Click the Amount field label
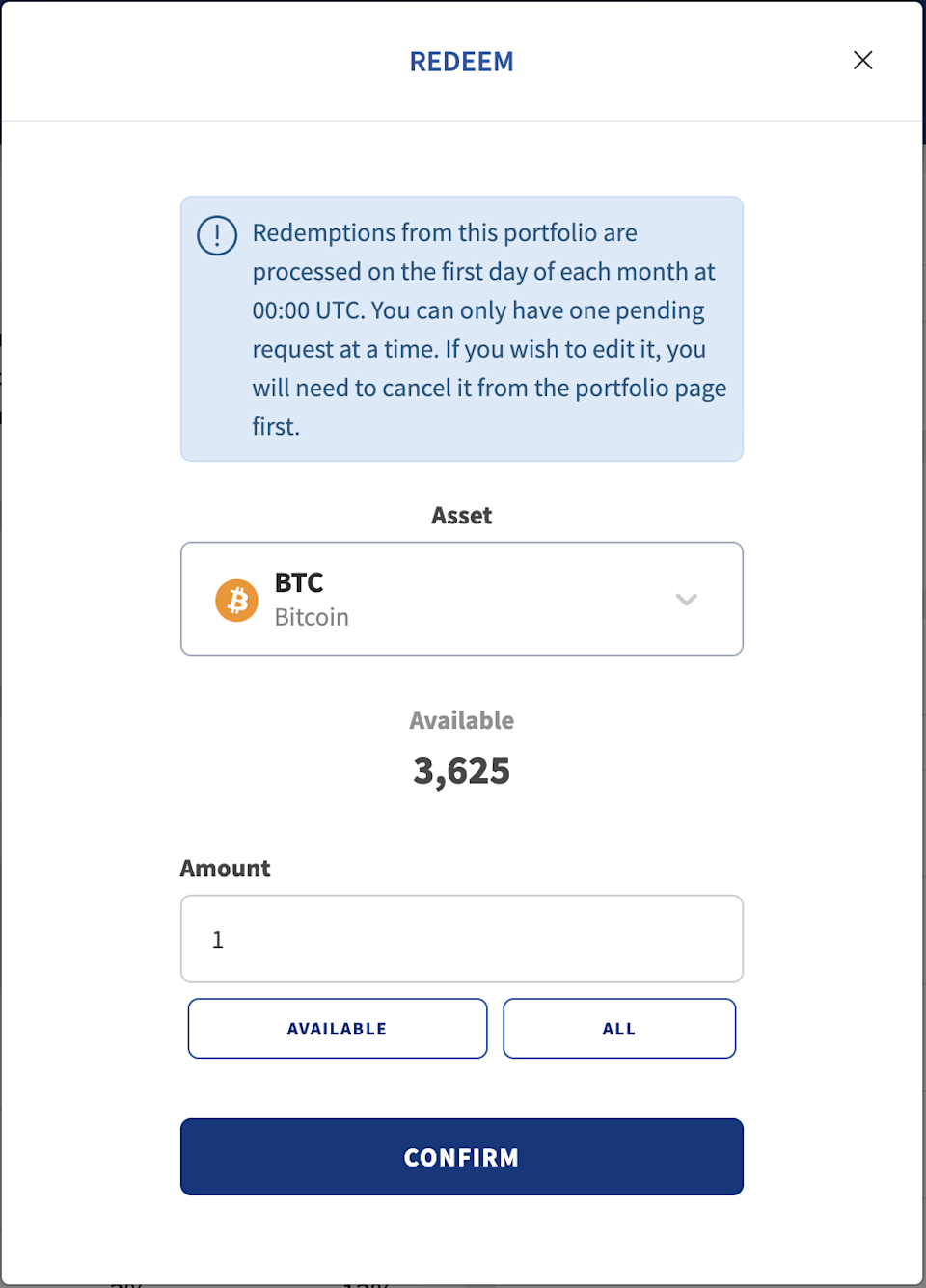926x1288 pixels. coord(225,869)
